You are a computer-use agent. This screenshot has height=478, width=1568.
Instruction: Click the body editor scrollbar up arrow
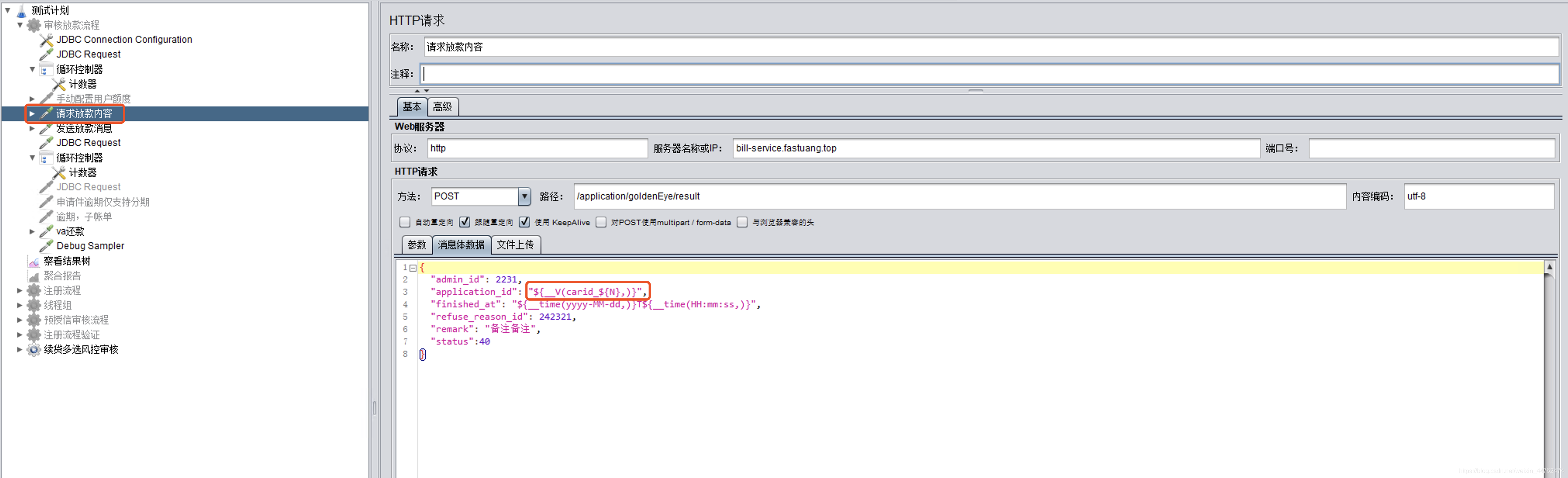[1550, 267]
